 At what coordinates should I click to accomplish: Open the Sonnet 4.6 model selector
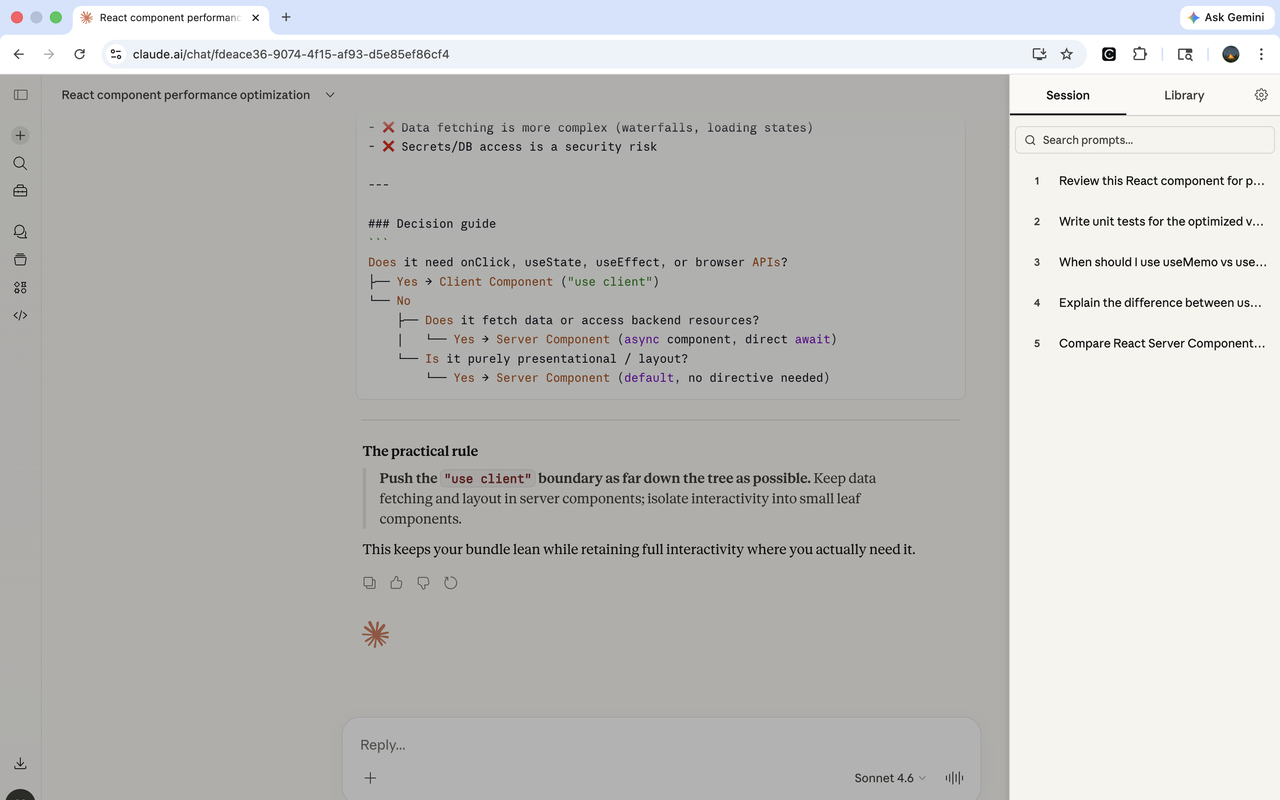[x=890, y=778]
